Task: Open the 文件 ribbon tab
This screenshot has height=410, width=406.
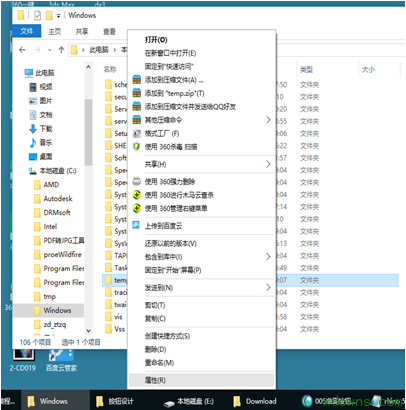Action: coord(27,31)
